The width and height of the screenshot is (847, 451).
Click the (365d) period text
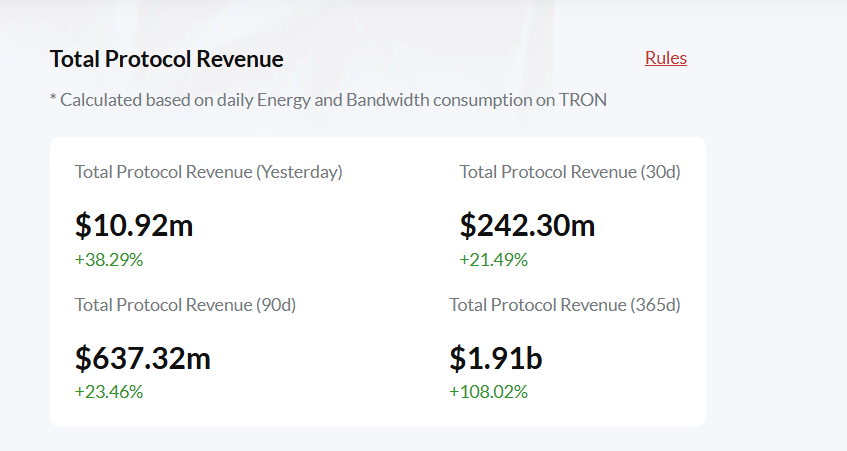click(x=656, y=304)
